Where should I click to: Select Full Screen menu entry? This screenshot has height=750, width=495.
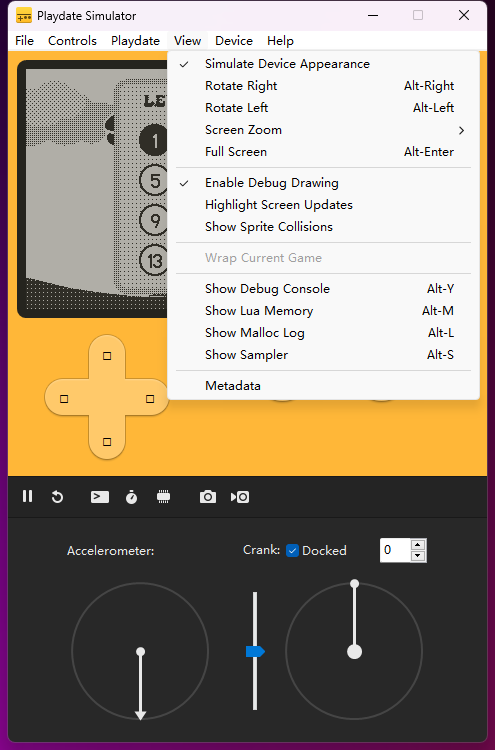pyautogui.click(x=323, y=152)
